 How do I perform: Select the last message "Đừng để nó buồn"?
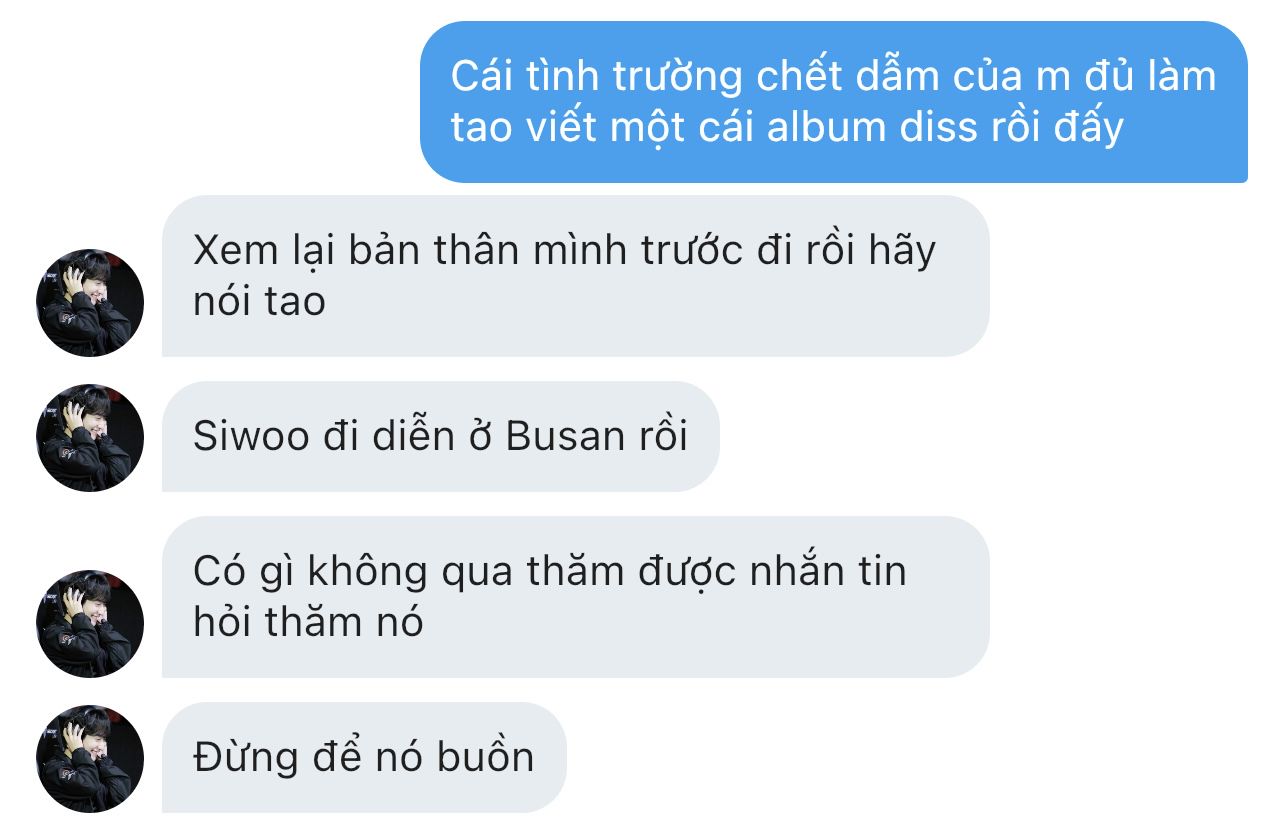click(364, 757)
